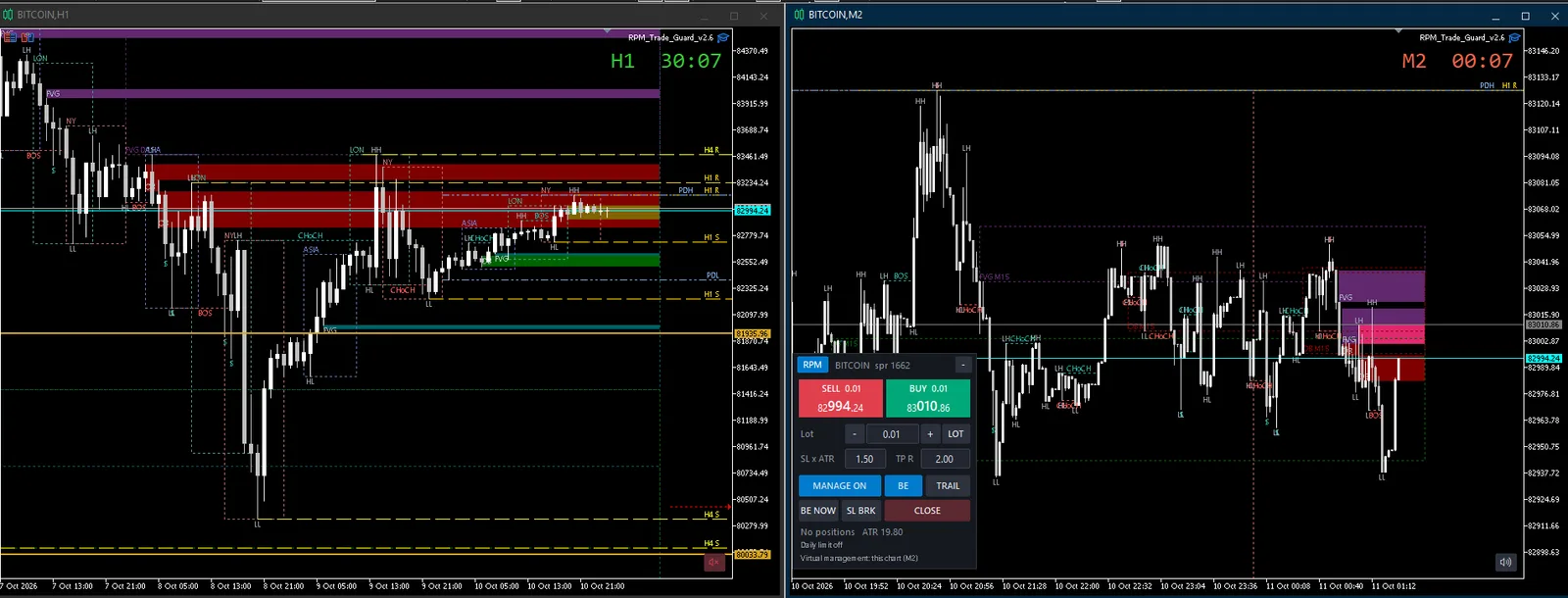Click the 'PDL' level label on the H1 chart
The width and height of the screenshot is (1568, 598).
(712, 275)
